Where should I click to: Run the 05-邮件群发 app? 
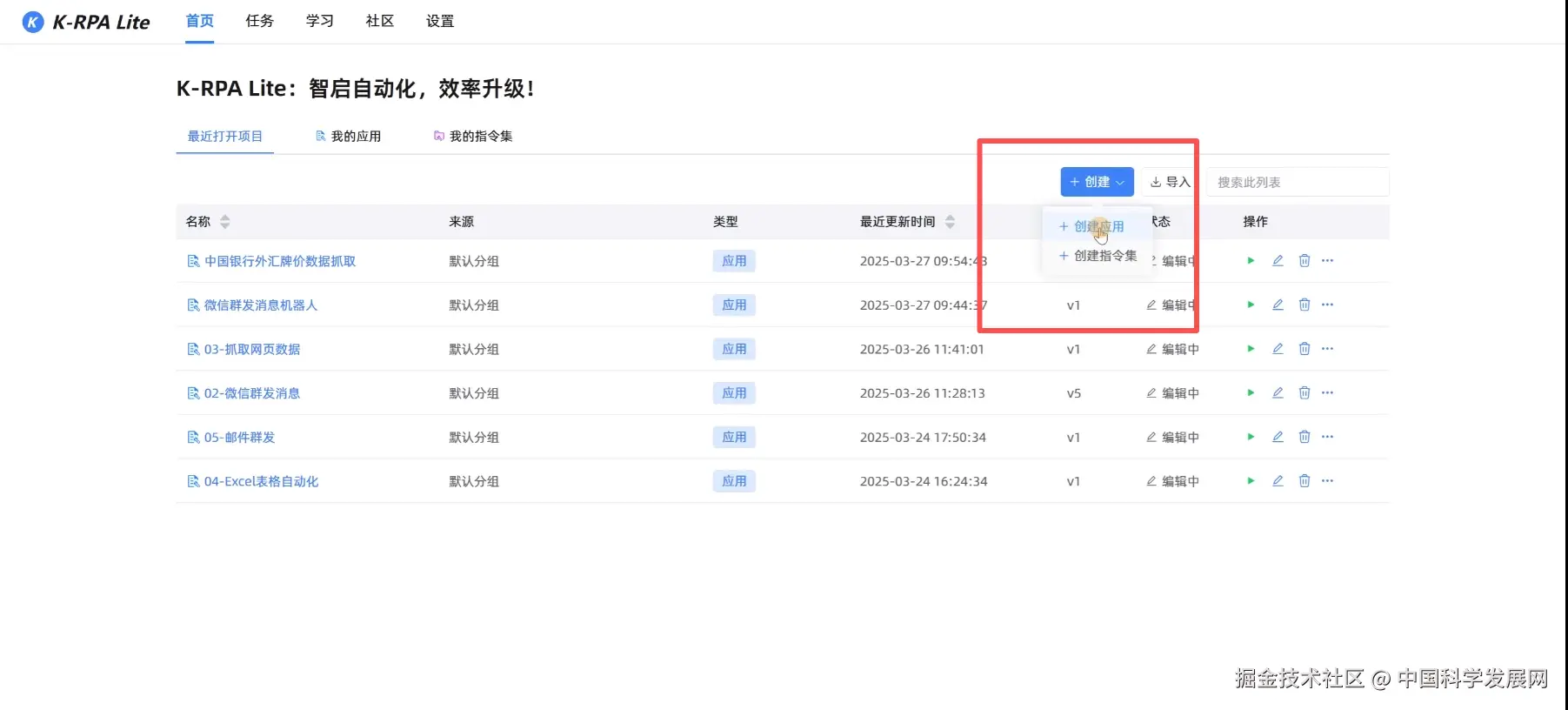(x=1251, y=437)
